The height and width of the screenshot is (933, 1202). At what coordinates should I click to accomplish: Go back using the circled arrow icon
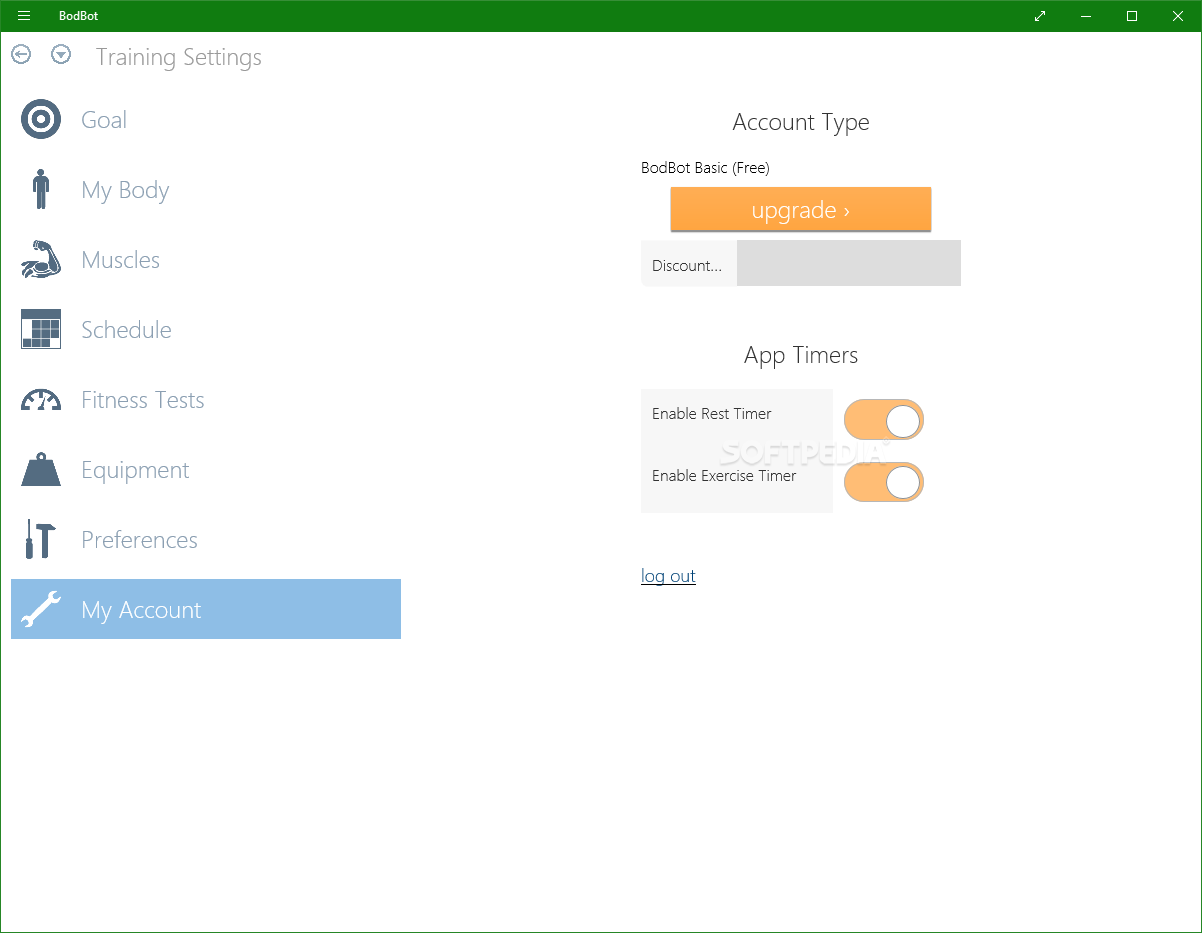21,55
